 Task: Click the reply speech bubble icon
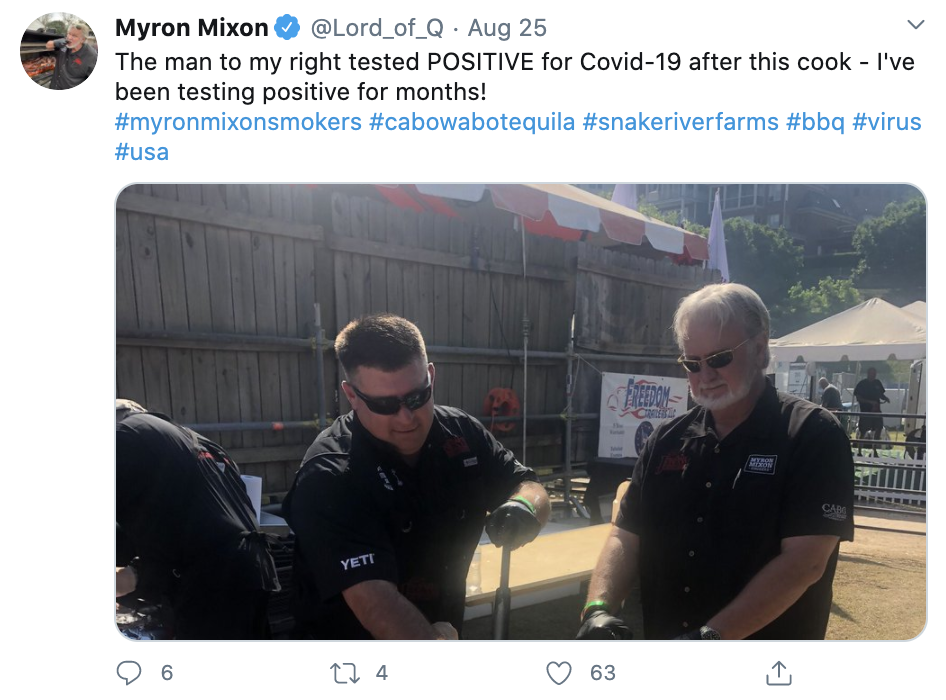(x=129, y=672)
